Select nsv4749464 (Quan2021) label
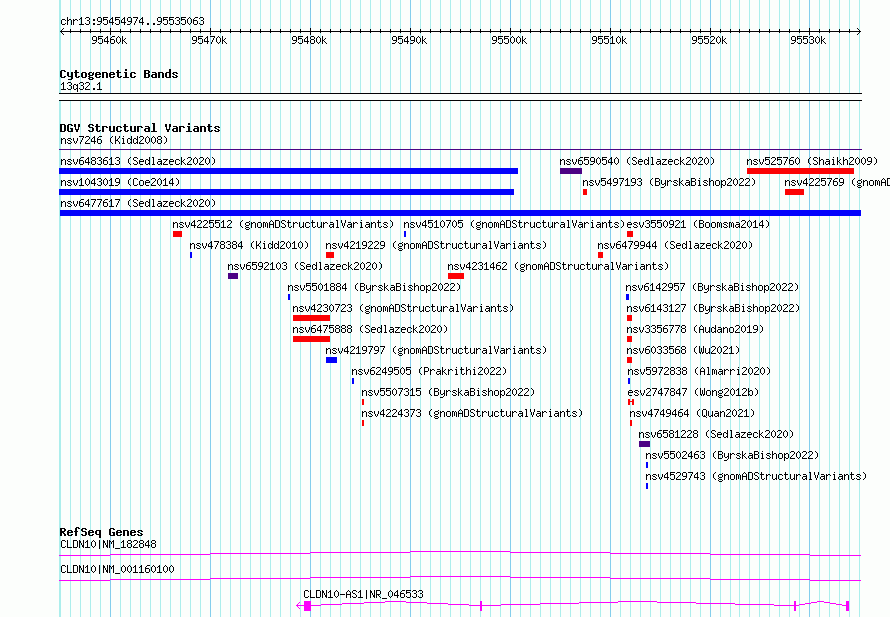This screenshot has height=617, width=890. (692, 413)
